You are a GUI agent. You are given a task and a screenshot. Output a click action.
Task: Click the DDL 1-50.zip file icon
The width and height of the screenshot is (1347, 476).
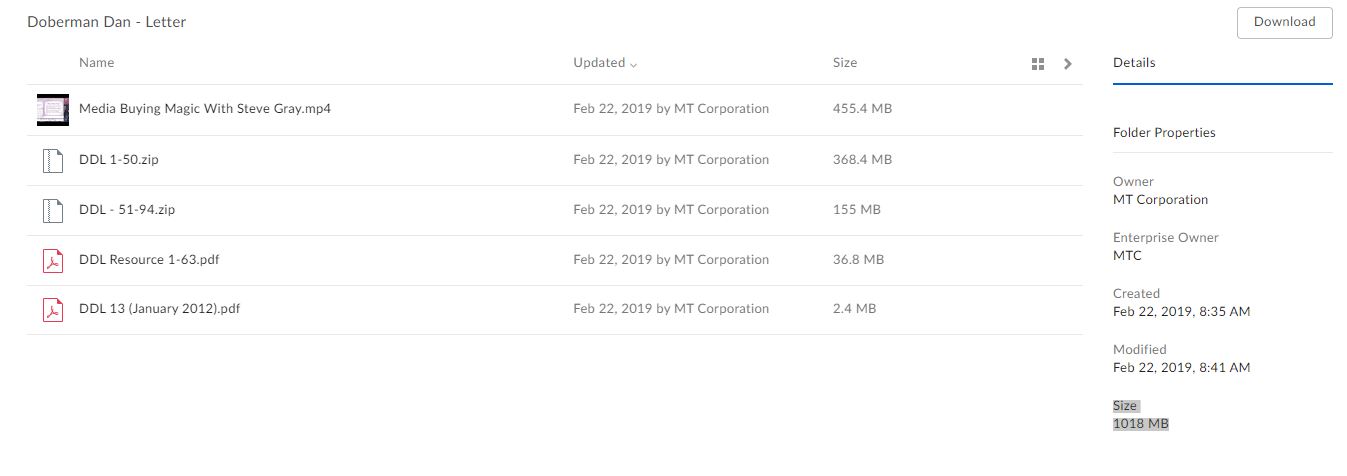tap(52, 160)
